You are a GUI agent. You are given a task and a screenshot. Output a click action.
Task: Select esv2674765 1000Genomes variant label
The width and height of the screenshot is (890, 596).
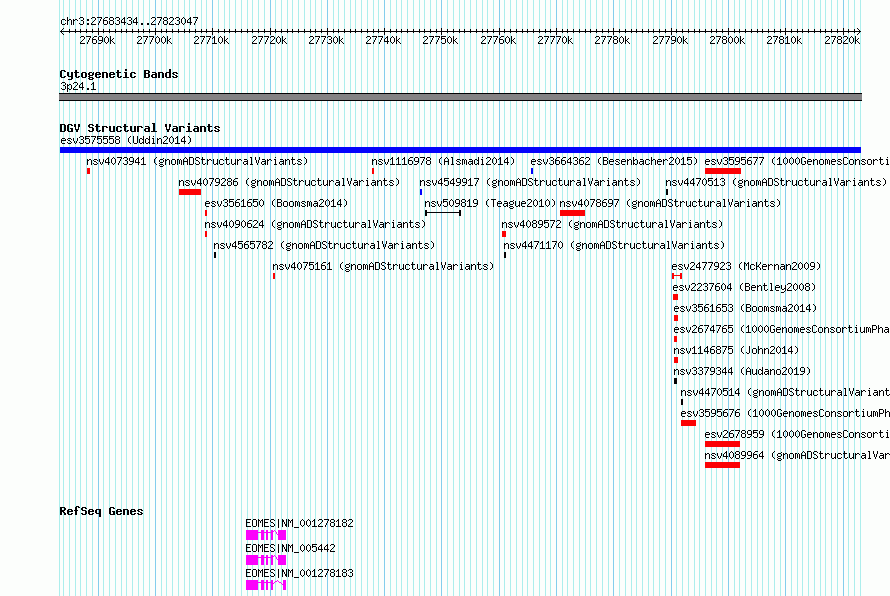pyautogui.click(x=782, y=329)
